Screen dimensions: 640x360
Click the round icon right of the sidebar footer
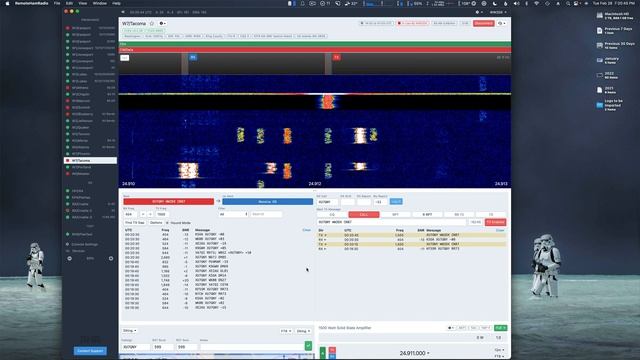[111, 258]
